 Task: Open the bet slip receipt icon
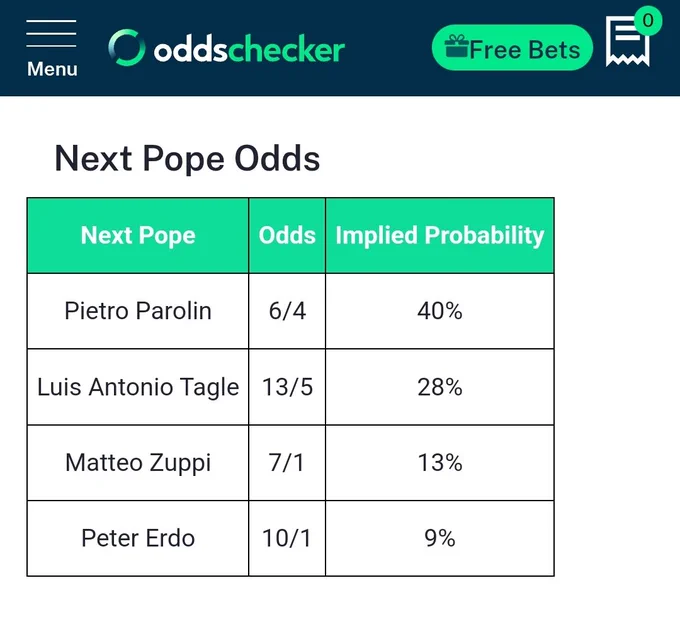pyautogui.click(x=628, y=42)
